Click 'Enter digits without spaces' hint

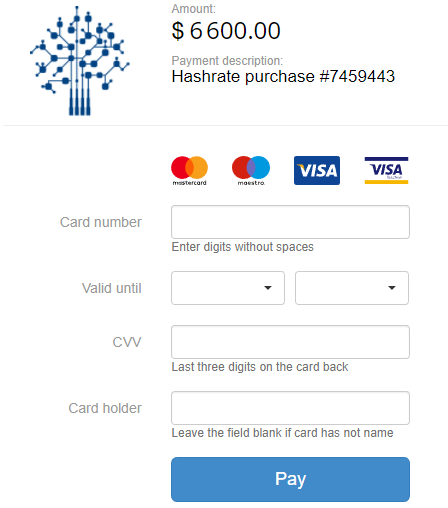(x=242, y=247)
